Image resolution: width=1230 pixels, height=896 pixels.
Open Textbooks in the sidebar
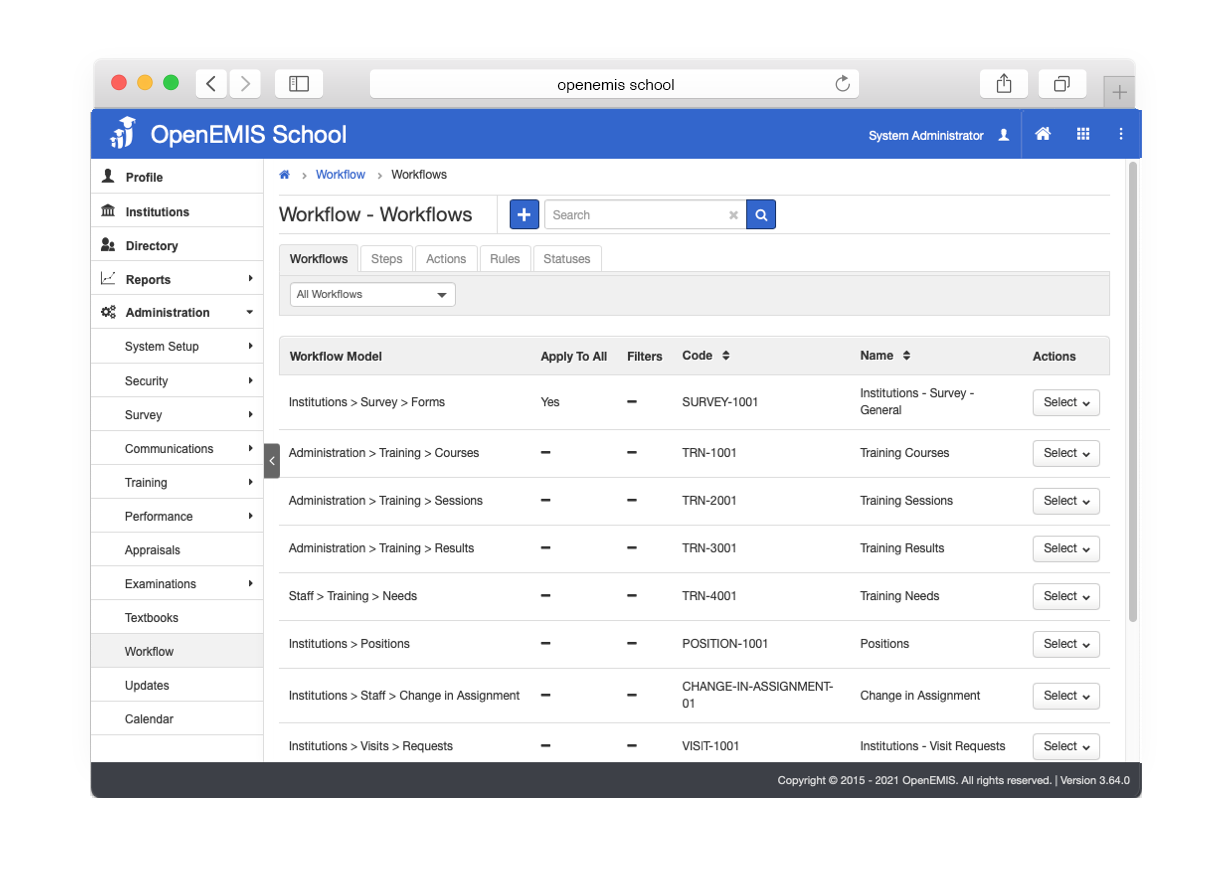pos(177,618)
